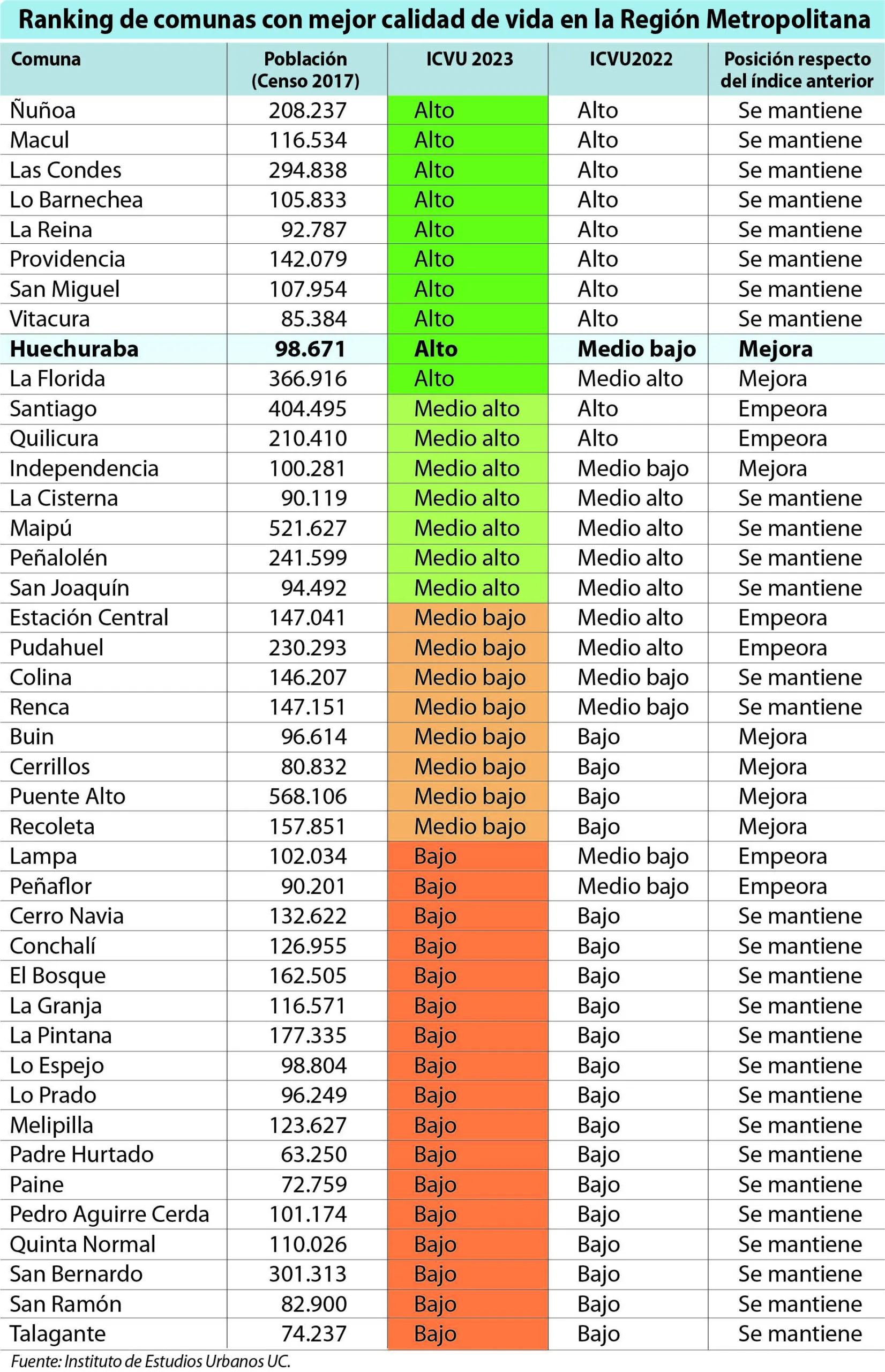Select Ñuñoa's green Alto cell

click(468, 110)
